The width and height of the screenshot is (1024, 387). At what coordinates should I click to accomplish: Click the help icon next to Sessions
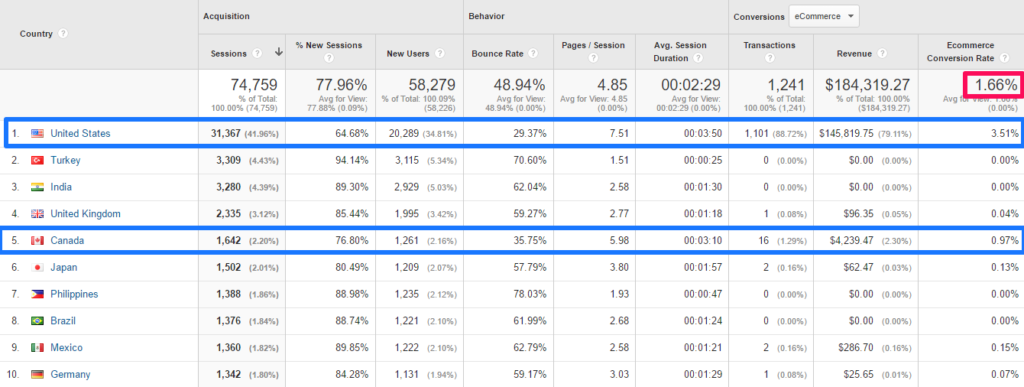tap(258, 54)
